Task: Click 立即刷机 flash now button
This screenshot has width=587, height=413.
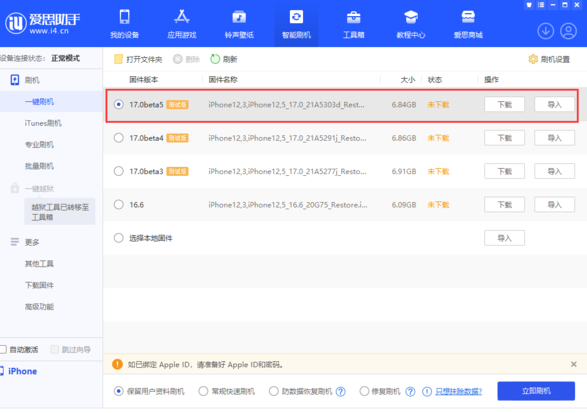Action: coord(536,391)
